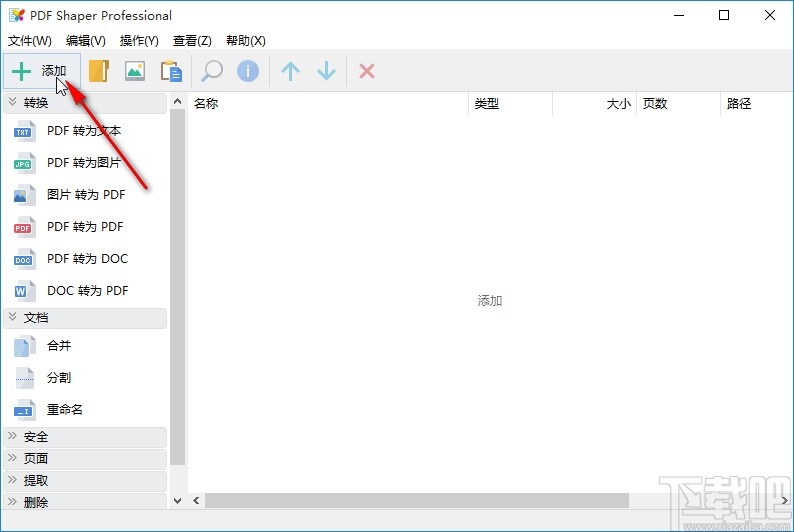Click the 分割 split document icon

24,378
